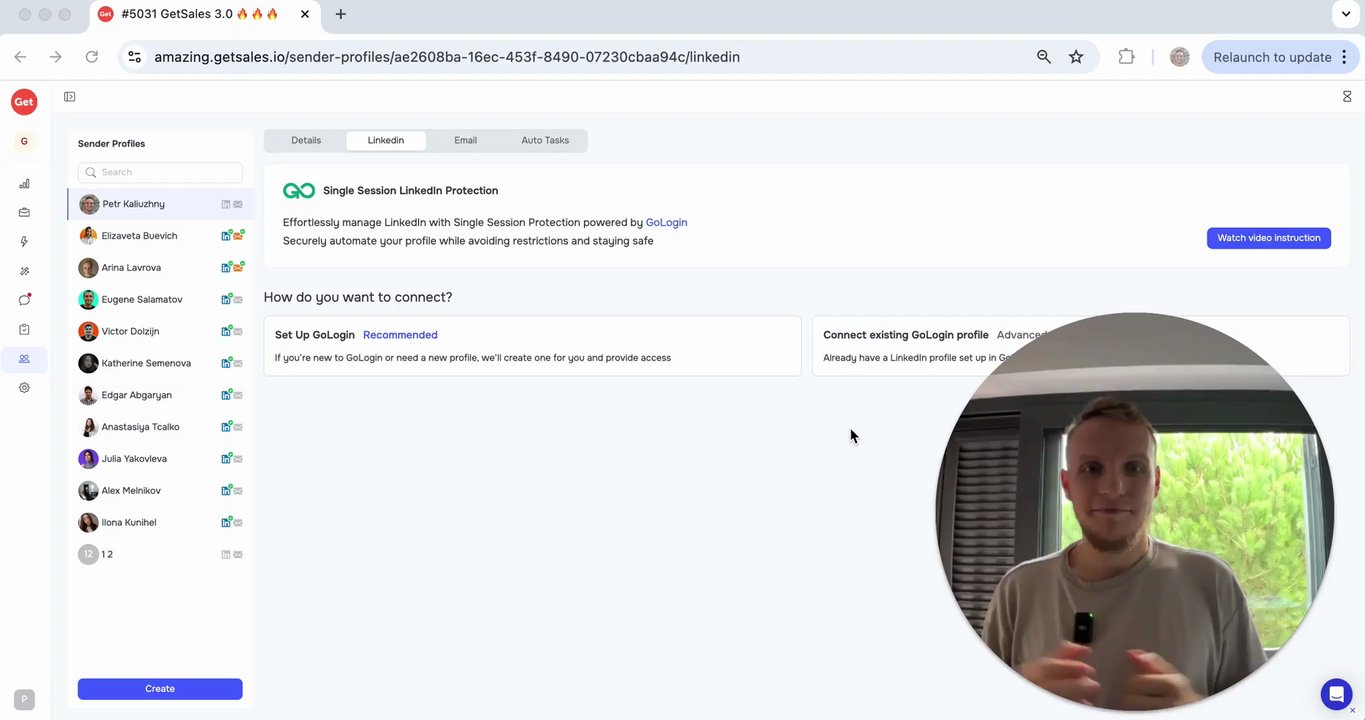Click the browser zoom magnifier icon
This screenshot has width=1365, height=720.
click(x=1044, y=57)
